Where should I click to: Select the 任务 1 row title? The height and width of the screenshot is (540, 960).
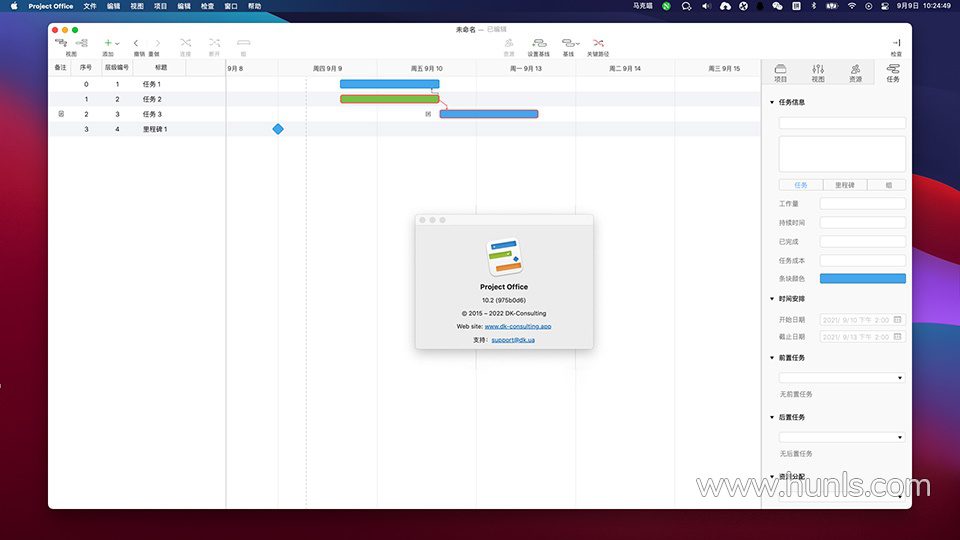[x=151, y=84]
